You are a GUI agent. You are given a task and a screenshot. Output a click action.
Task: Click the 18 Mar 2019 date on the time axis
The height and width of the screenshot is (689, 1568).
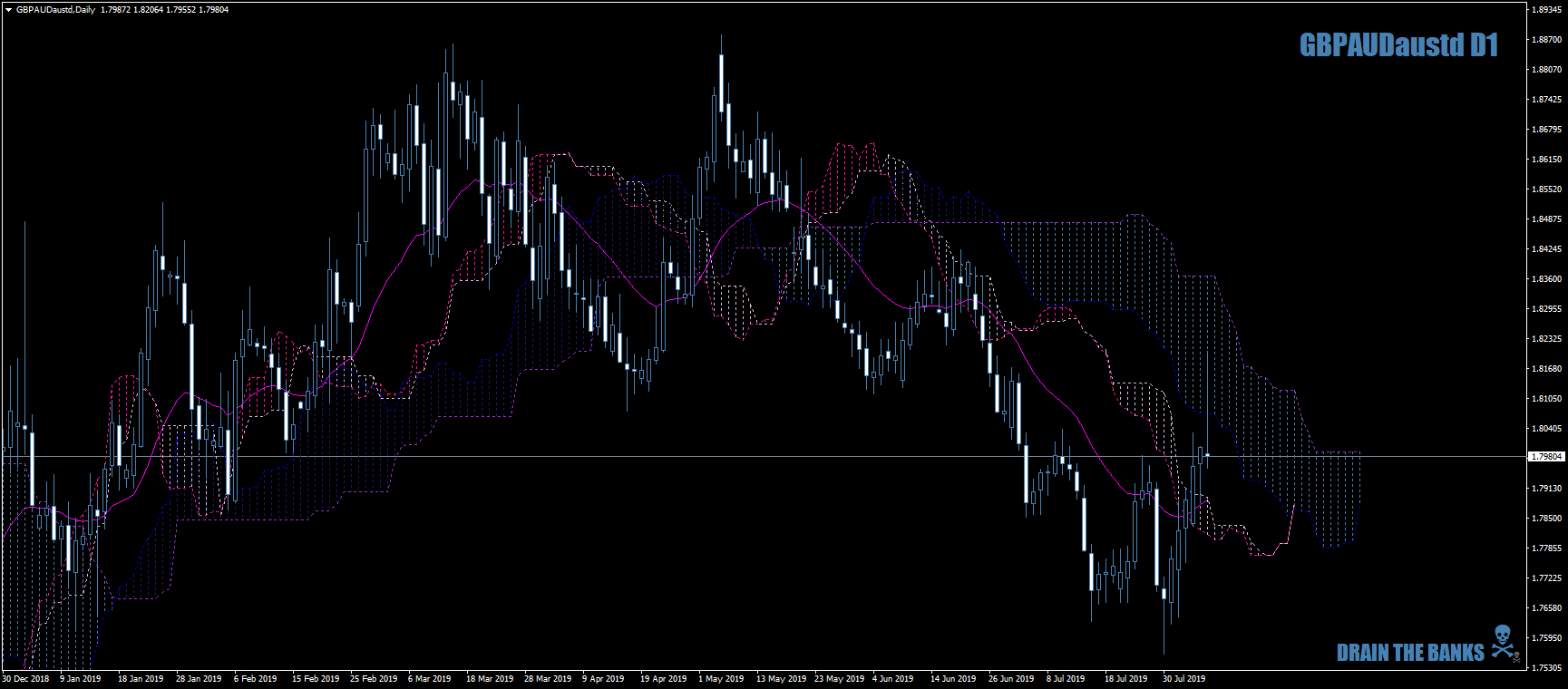pyautogui.click(x=490, y=679)
